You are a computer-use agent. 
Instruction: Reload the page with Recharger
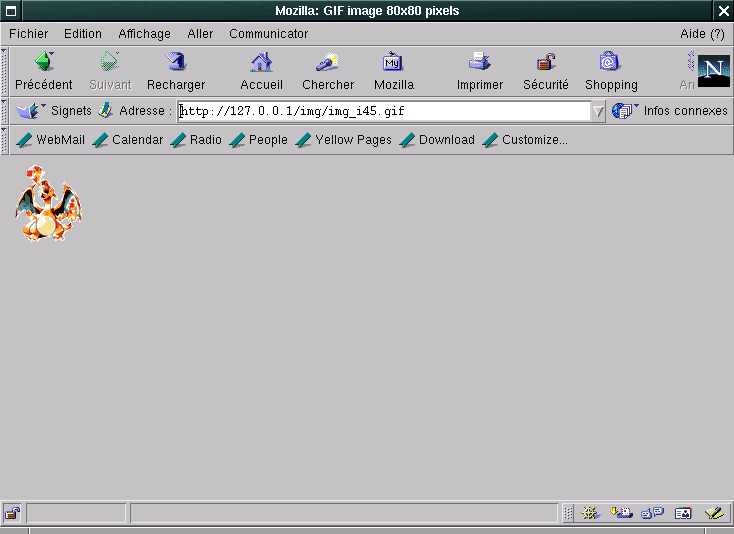tap(176, 63)
